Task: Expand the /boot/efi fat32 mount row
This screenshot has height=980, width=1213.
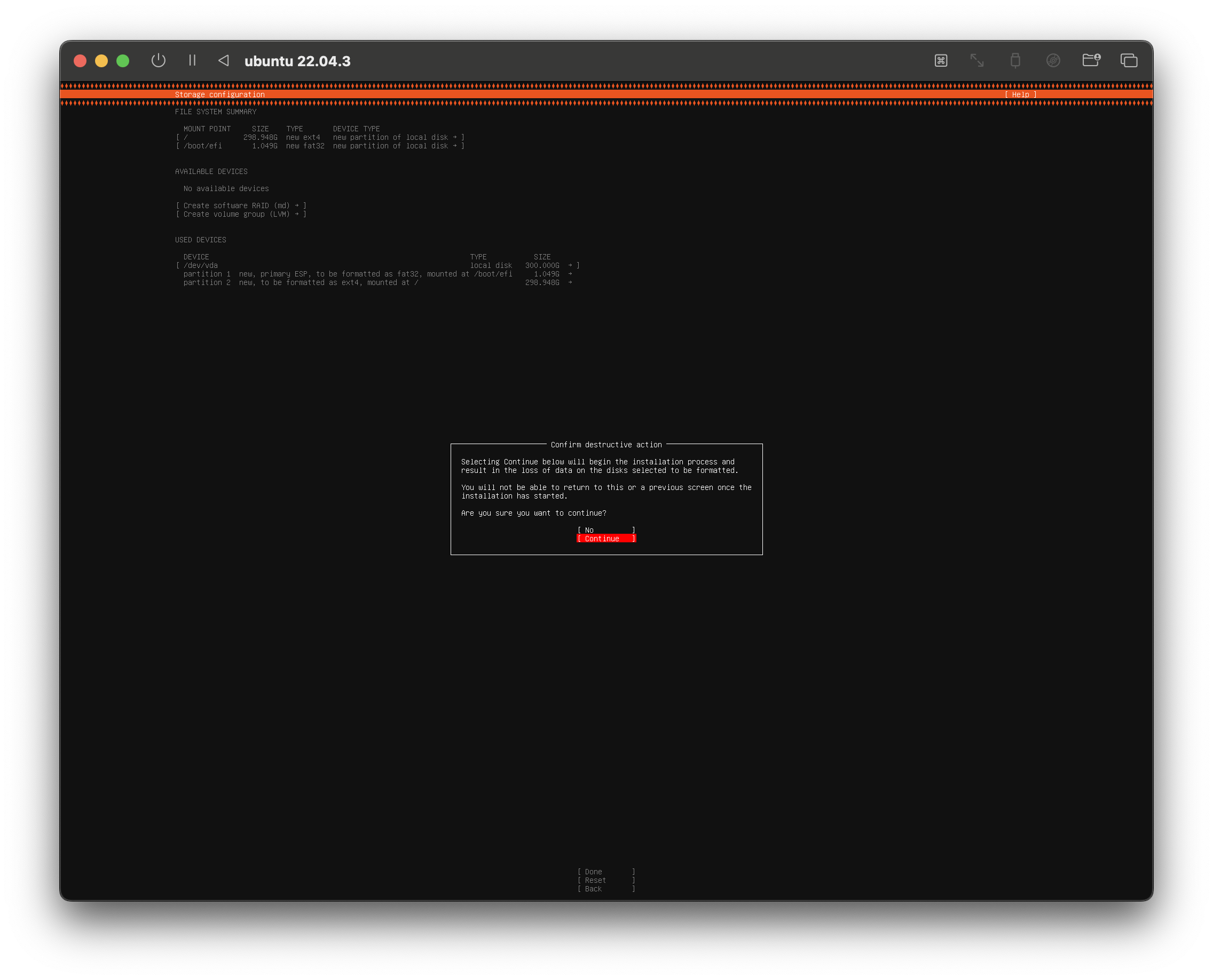Action: click(x=320, y=146)
